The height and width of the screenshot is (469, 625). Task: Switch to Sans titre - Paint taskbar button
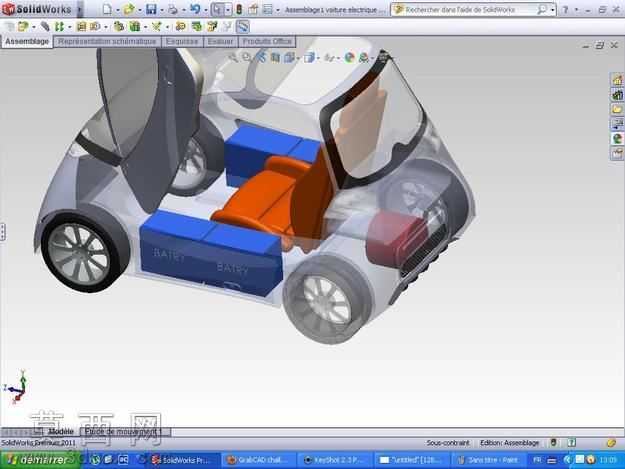(488, 460)
